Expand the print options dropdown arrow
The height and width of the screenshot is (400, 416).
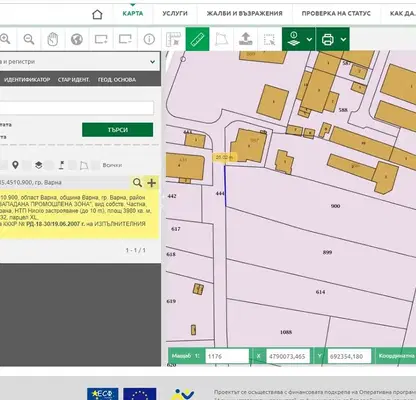pos(343,39)
